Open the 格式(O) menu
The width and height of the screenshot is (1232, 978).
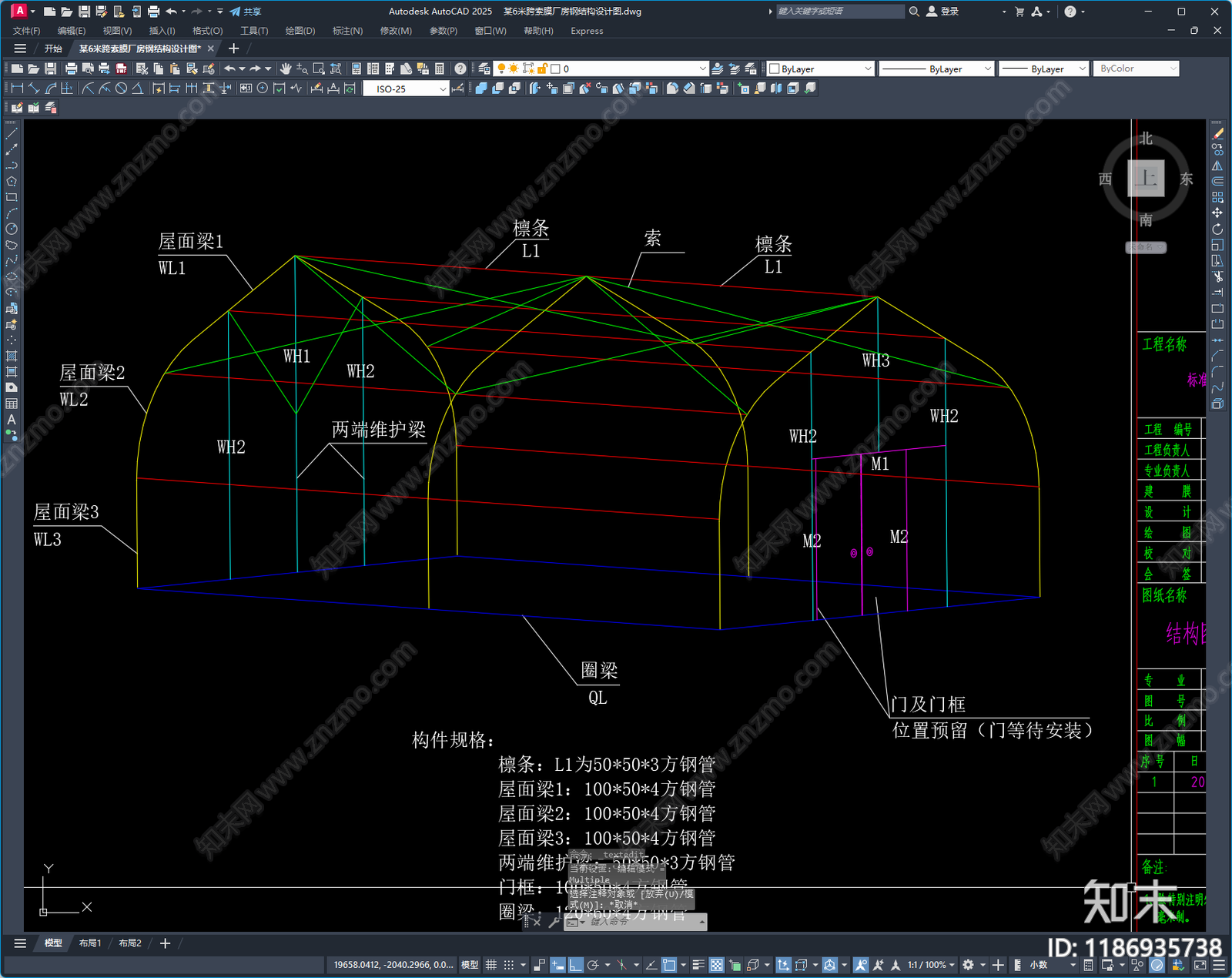click(207, 31)
